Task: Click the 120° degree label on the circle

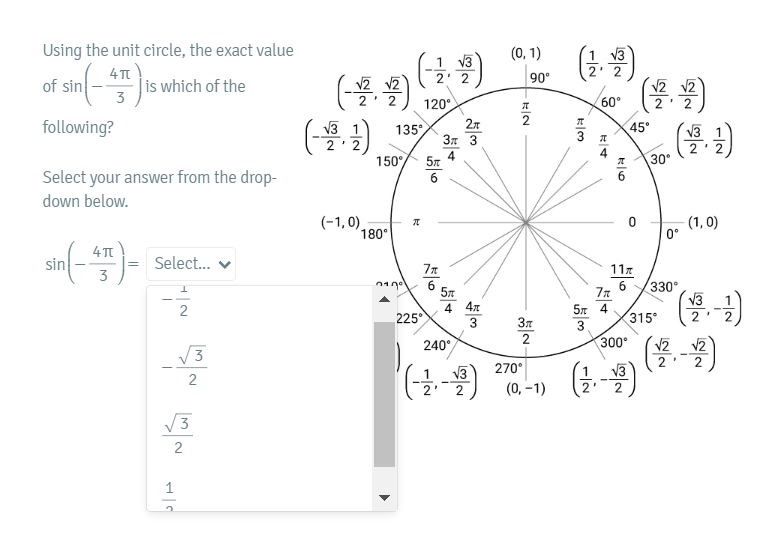Action: (437, 104)
